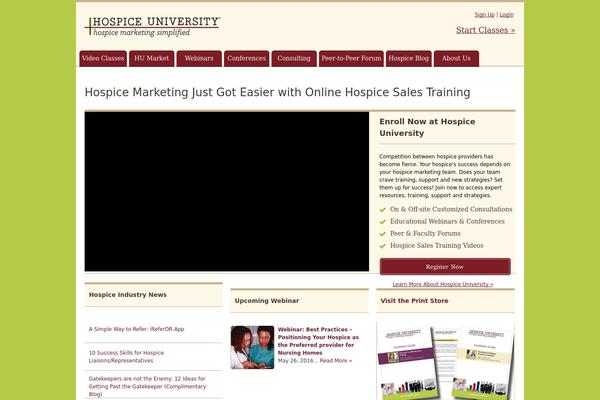The image size is (600, 400).
Task: Click 'Enroll Now at Hospice University' heading
Action: [x=427, y=127]
